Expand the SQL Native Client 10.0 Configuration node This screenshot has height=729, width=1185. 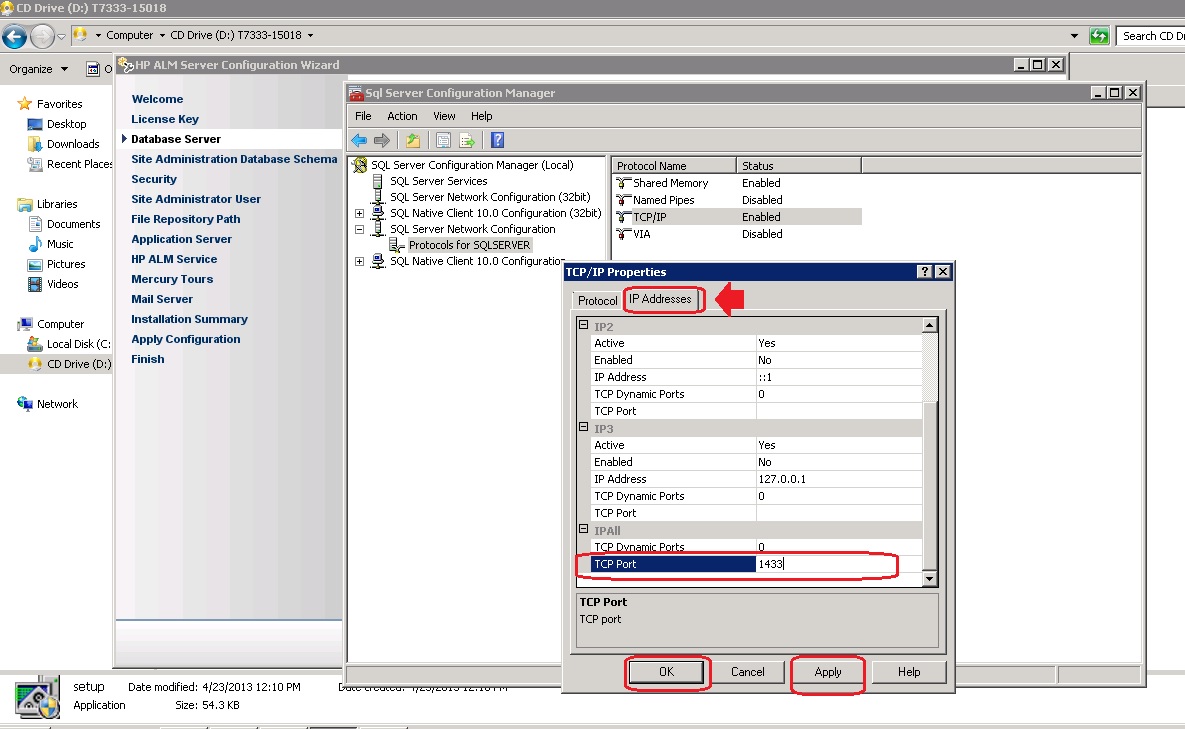point(360,261)
